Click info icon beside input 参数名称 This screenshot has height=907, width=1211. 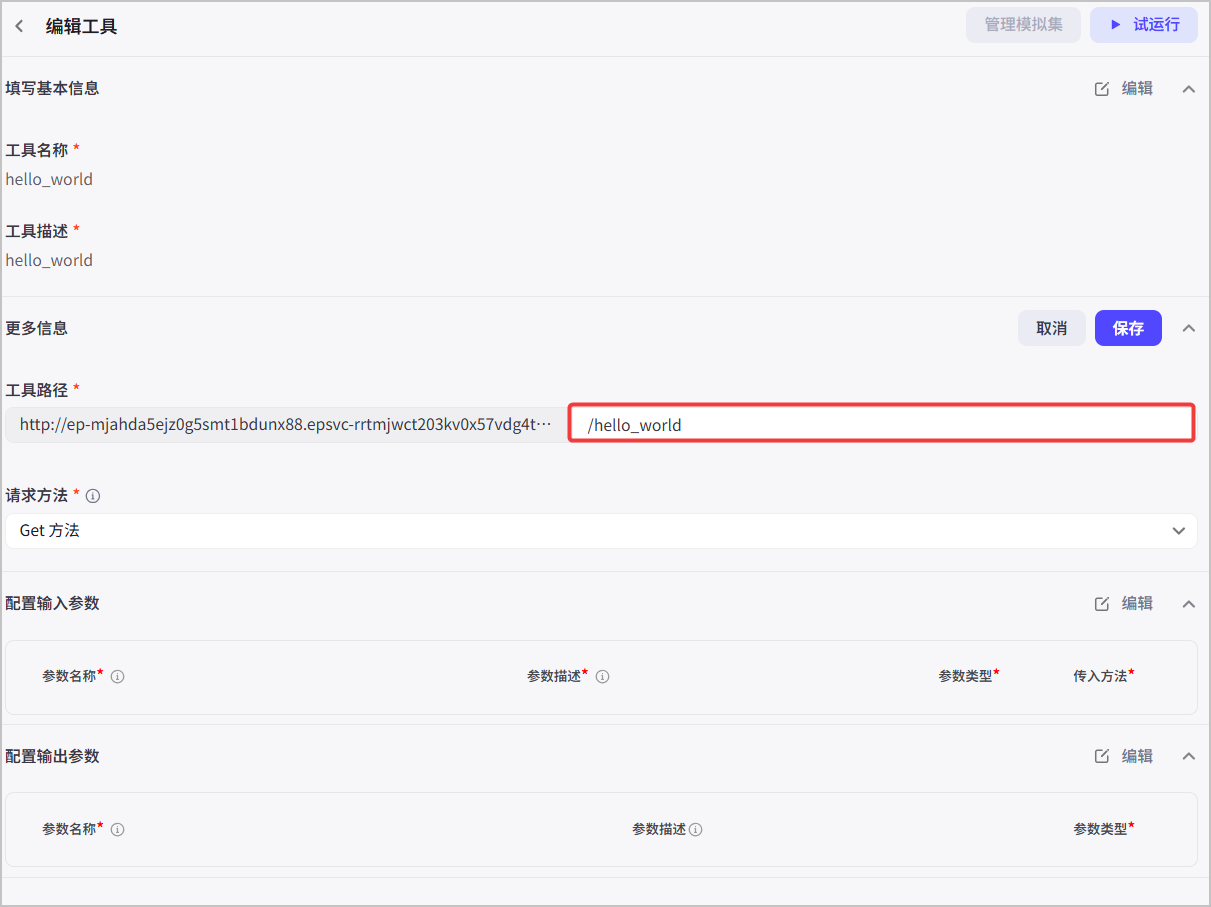(117, 677)
